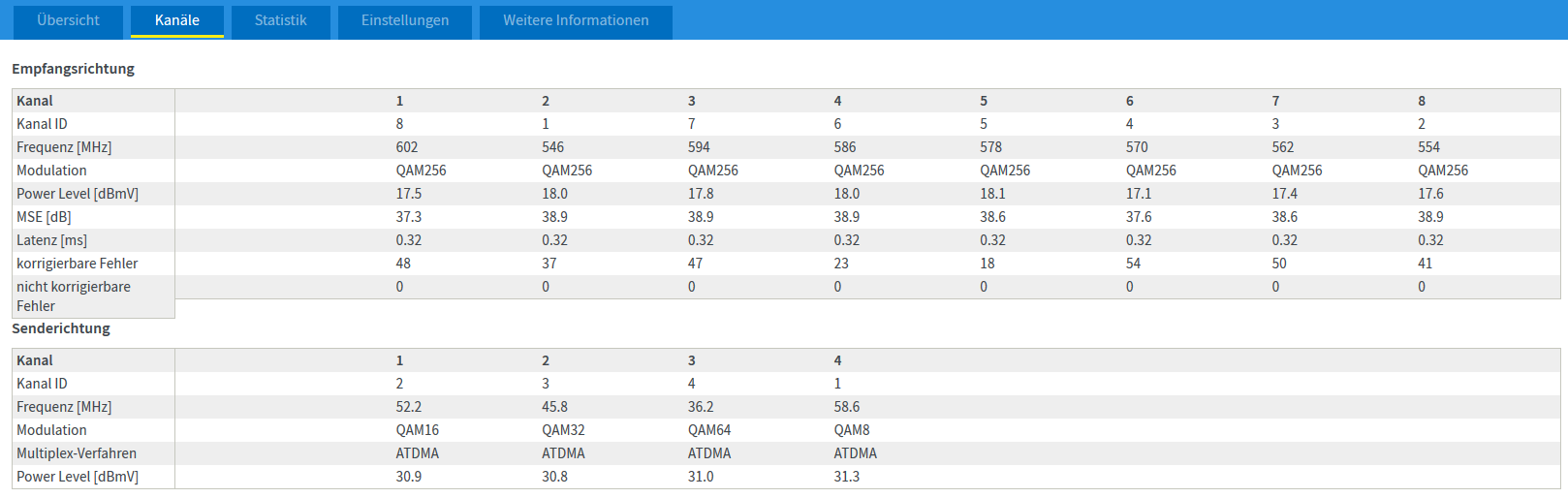Click upstream Power Level 31.3 value
The height and width of the screenshot is (498, 1568).
pos(847,477)
